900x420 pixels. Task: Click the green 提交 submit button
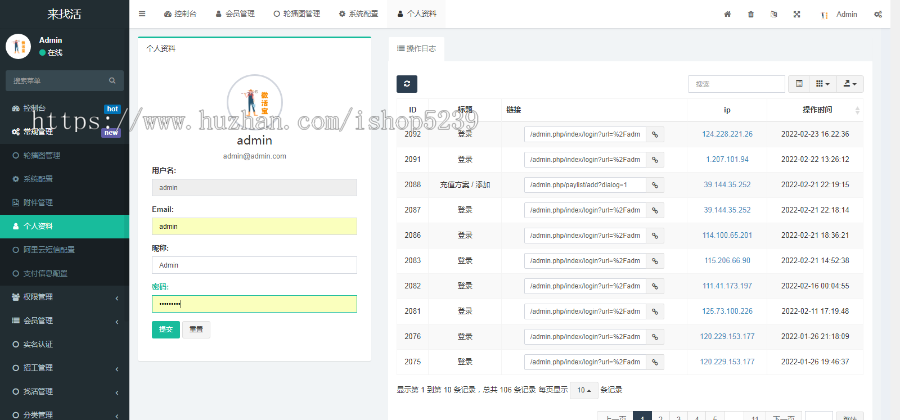(165, 329)
